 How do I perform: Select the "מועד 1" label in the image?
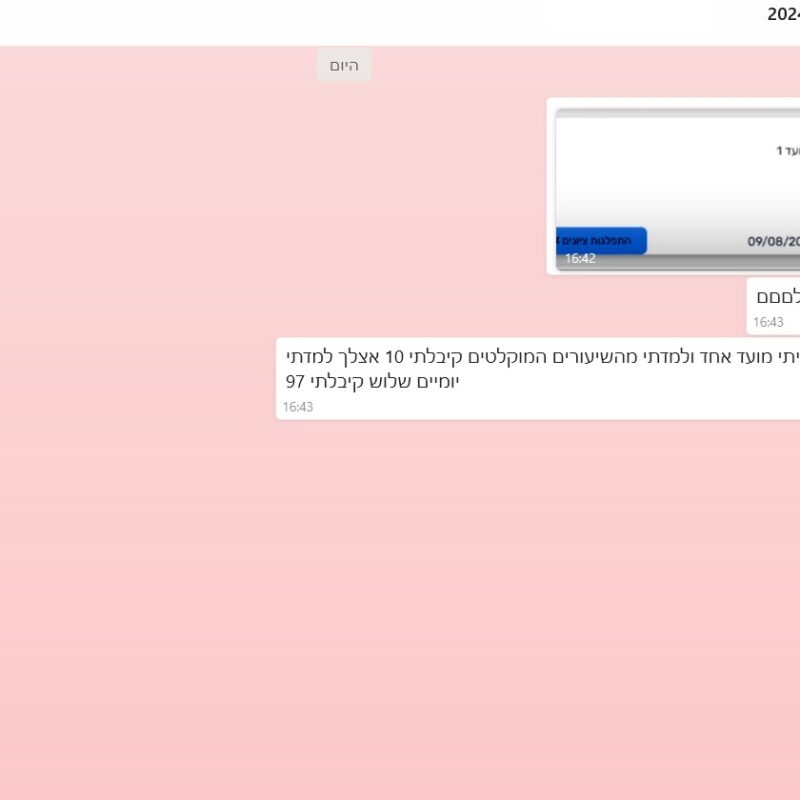788,150
